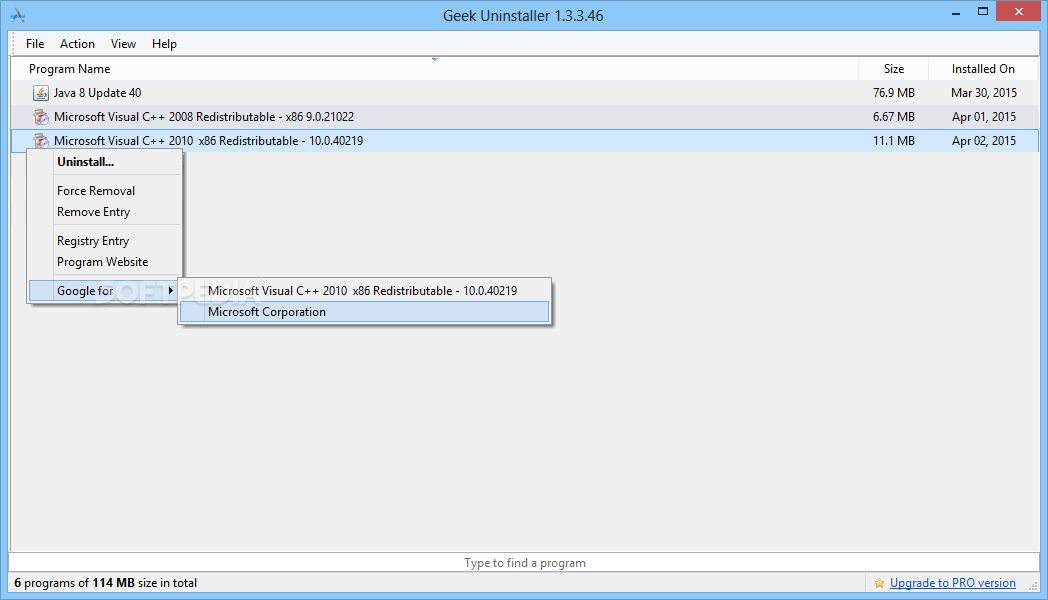Screen dimensions: 1048x600
Task: Expand the Google for submenu arrow
Action: coord(171,291)
